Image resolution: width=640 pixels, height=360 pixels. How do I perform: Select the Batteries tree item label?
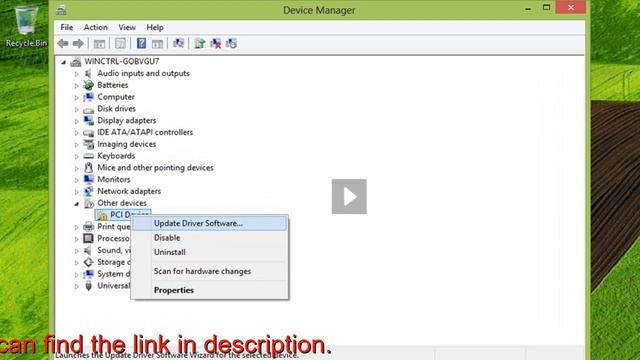click(x=113, y=85)
